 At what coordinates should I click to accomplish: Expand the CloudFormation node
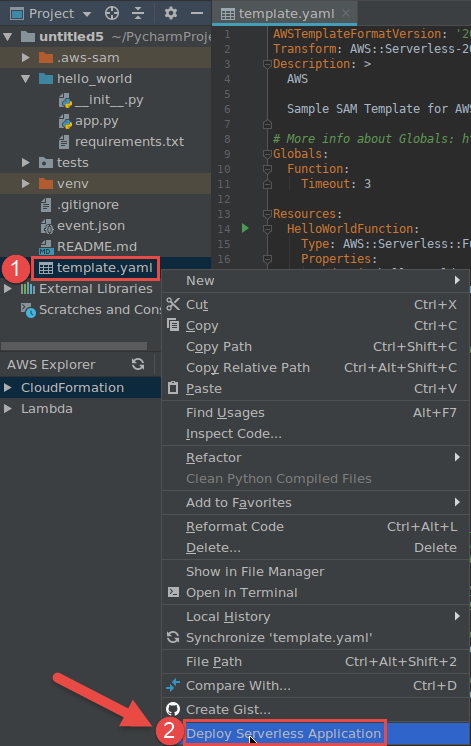(8, 388)
